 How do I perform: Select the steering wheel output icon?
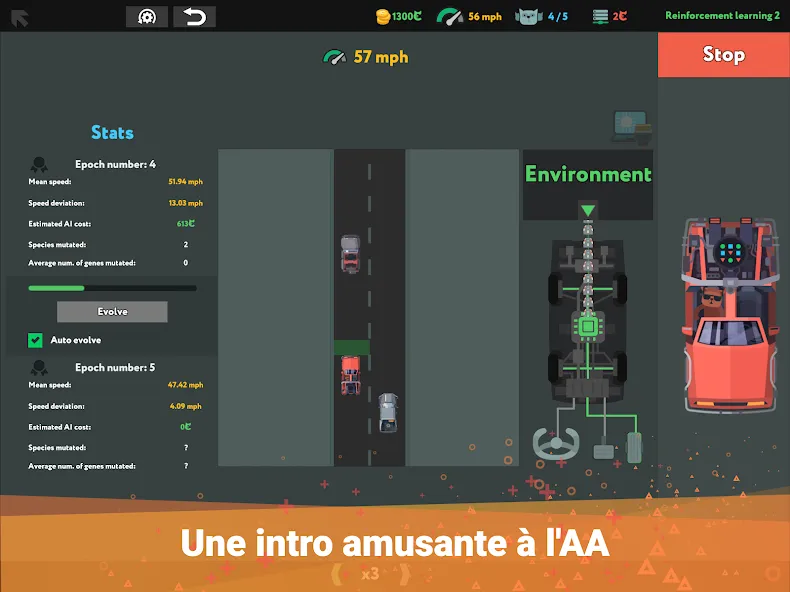[x=556, y=443]
